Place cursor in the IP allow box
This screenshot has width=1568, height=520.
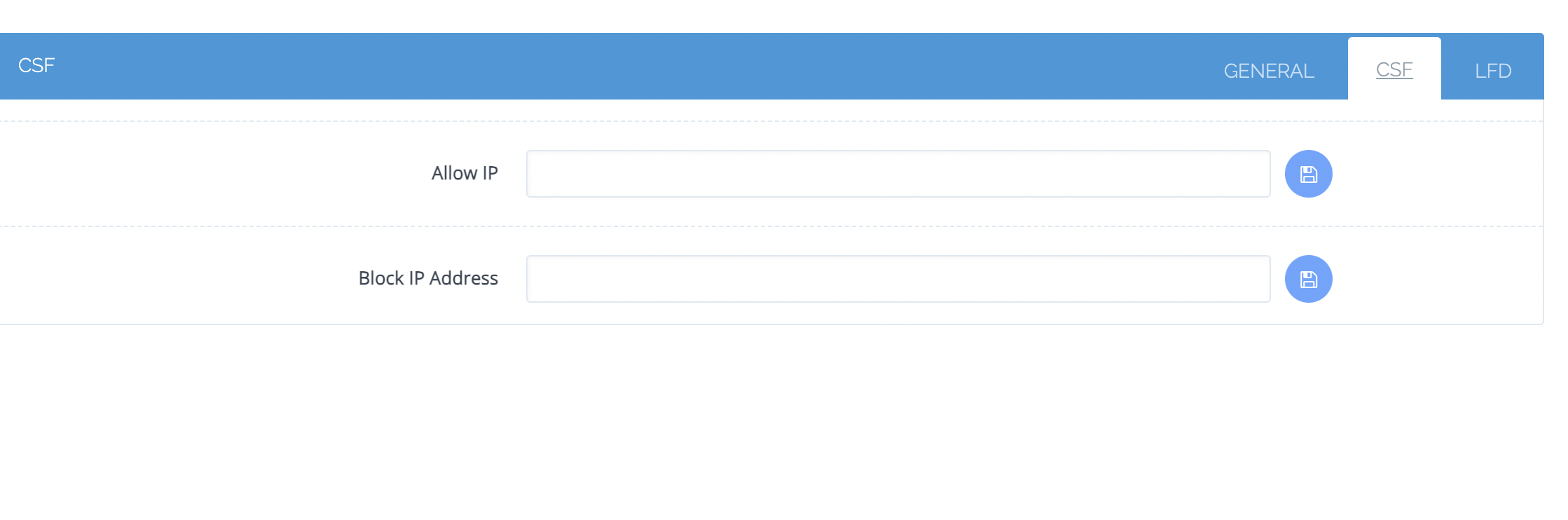tap(898, 174)
